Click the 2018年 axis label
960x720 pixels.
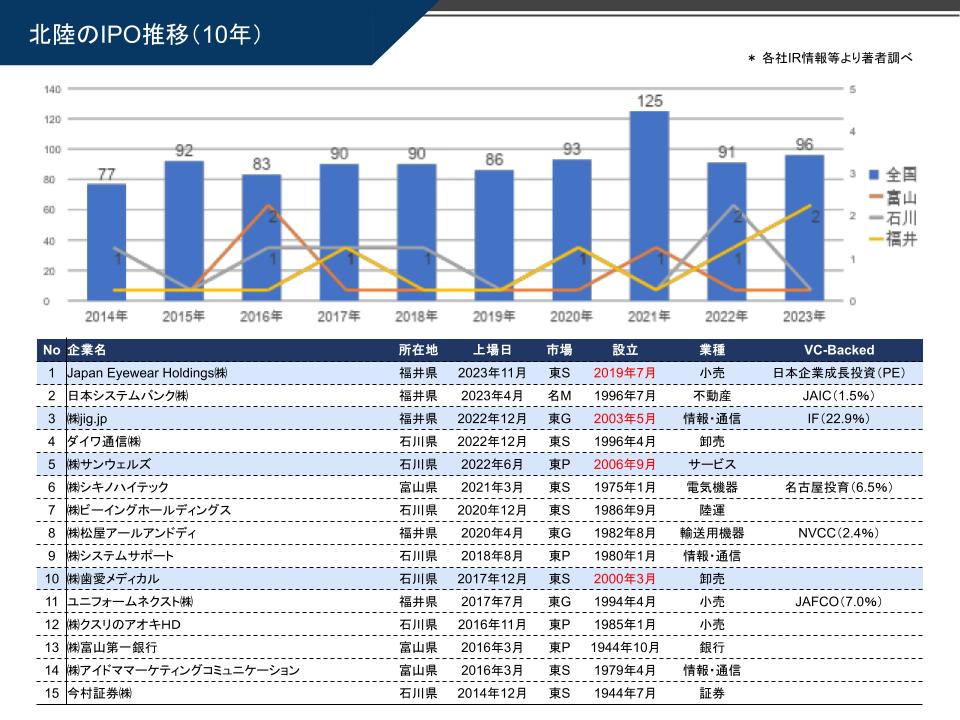click(416, 317)
